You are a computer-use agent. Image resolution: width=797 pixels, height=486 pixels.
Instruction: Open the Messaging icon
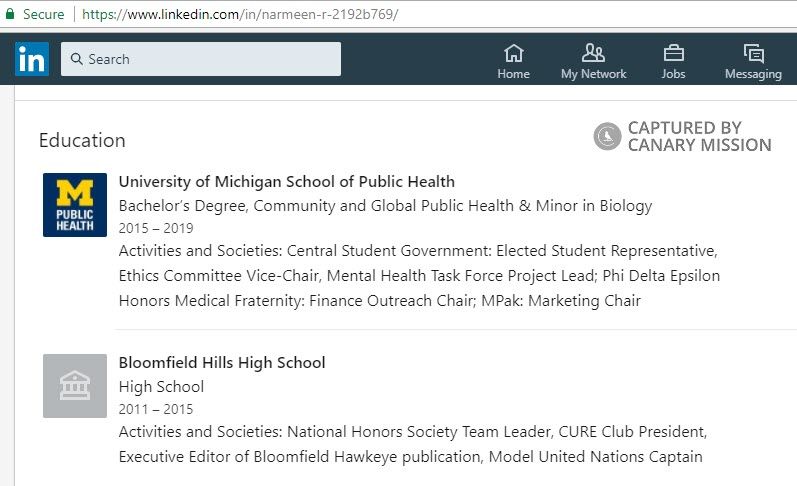753,53
